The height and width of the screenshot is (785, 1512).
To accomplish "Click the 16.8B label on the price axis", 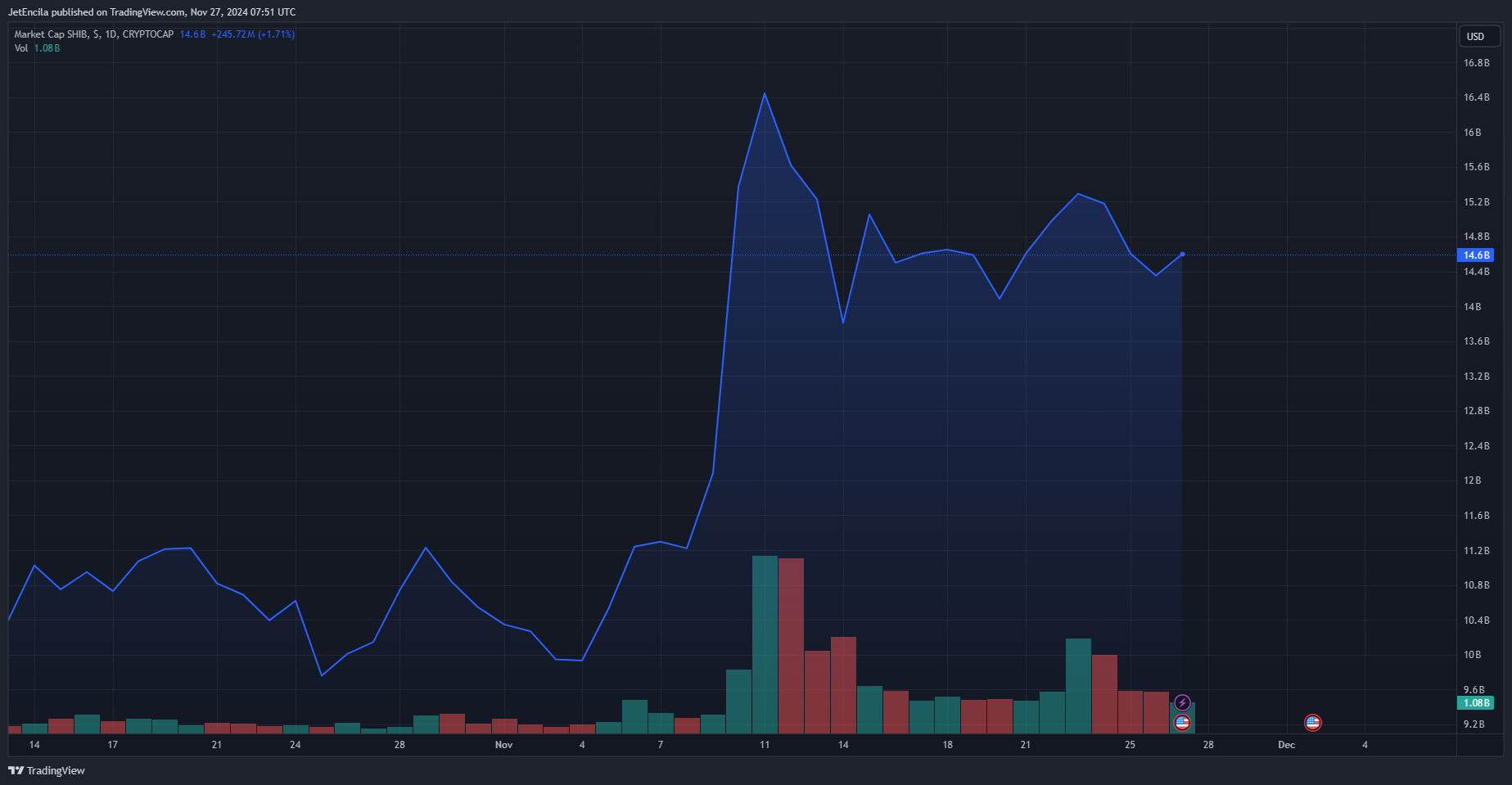I will click(1476, 63).
